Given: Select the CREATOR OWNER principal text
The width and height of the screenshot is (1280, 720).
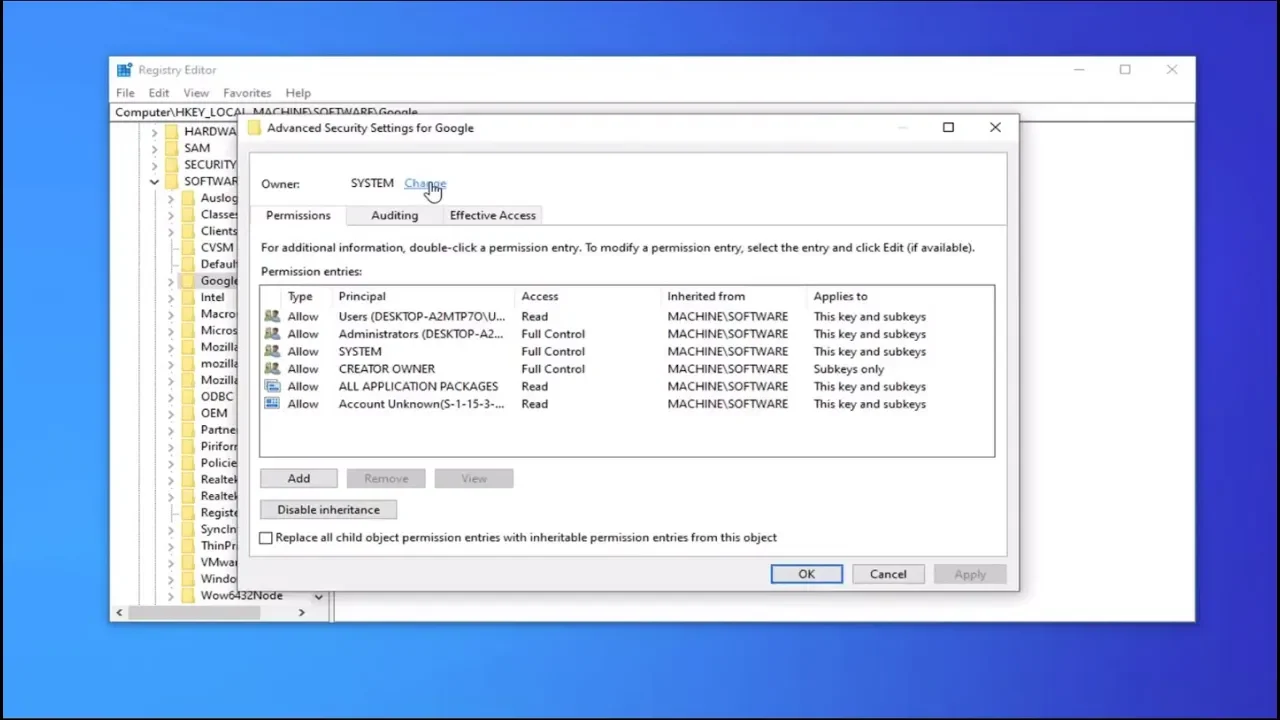Looking at the screenshot, I should coord(387,369).
